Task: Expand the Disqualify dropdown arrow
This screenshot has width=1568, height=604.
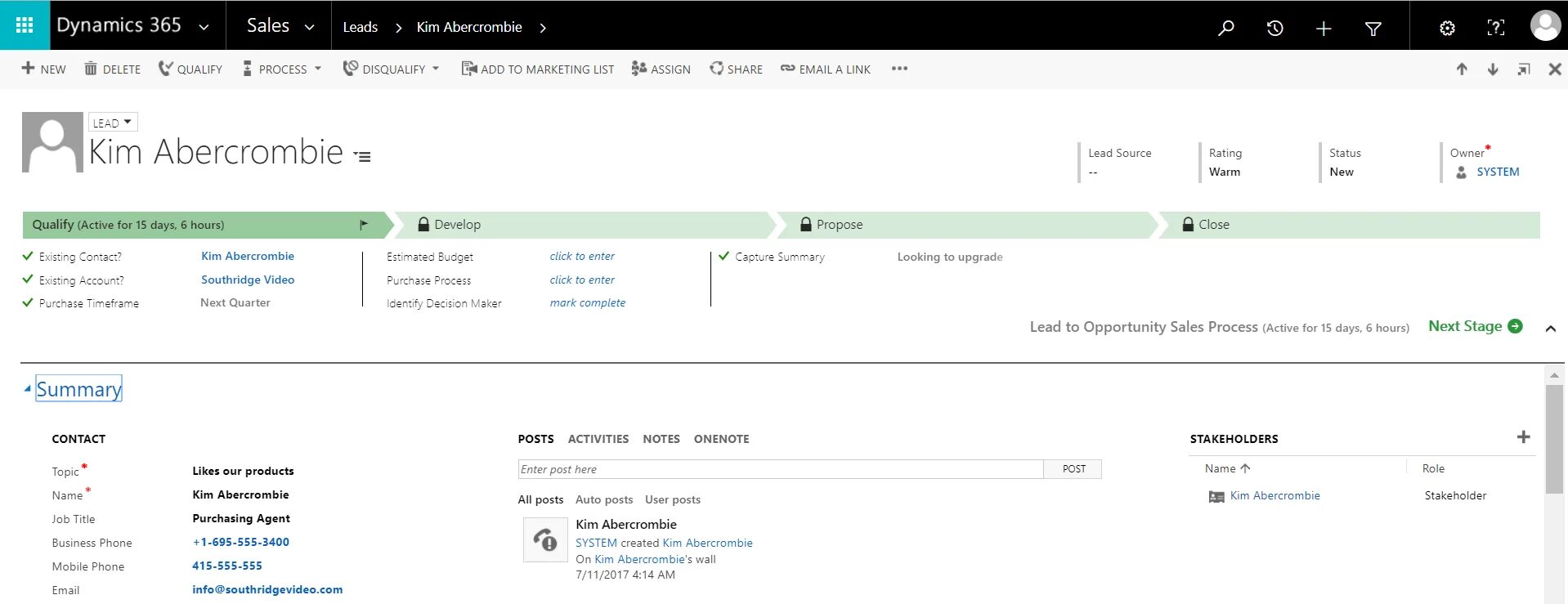Action: click(x=436, y=69)
